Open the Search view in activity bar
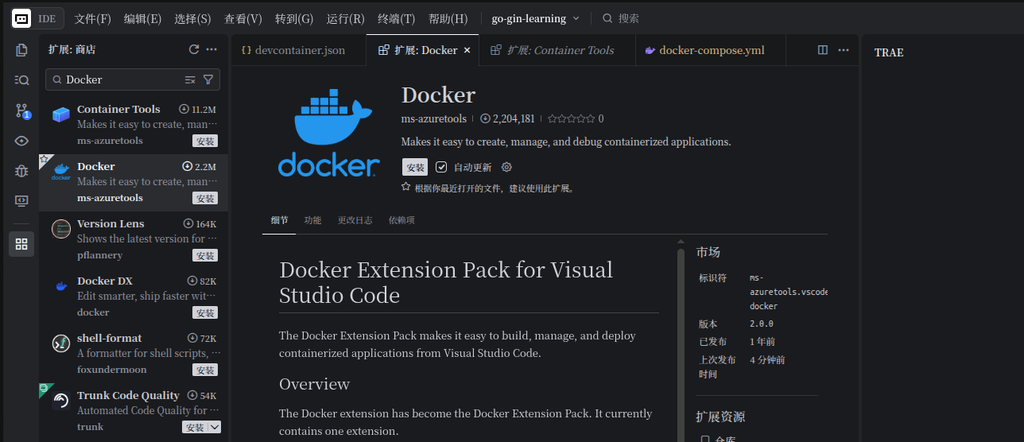Viewport: 1024px width, 442px height. click(22, 80)
